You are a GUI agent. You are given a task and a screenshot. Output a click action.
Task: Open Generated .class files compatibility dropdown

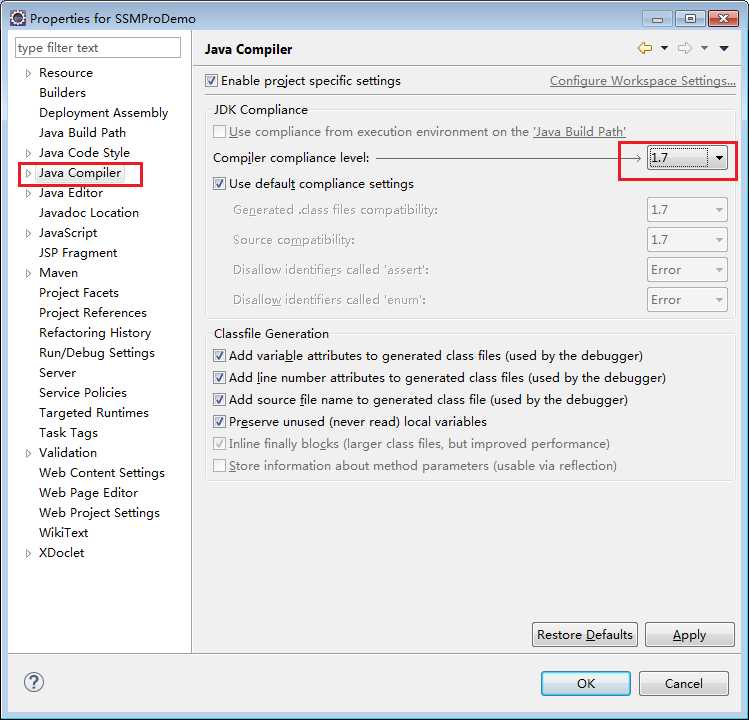687,210
